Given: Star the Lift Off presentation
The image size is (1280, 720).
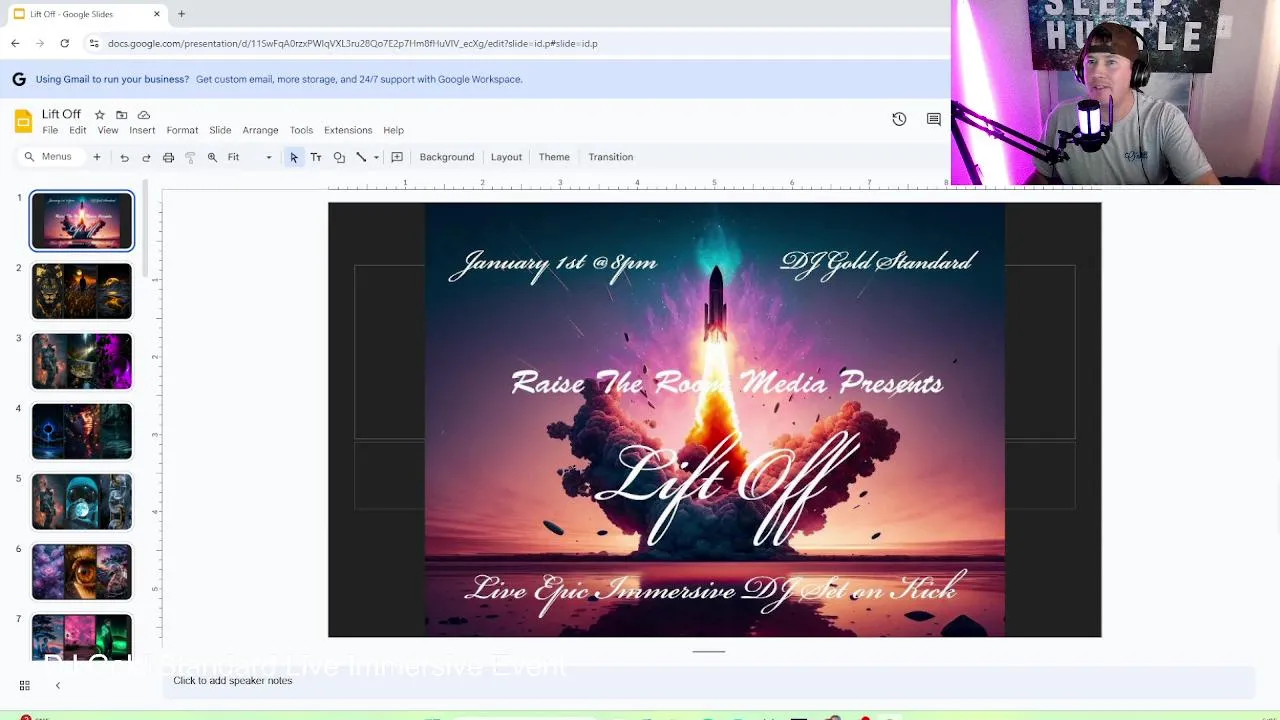Looking at the screenshot, I should pos(99,115).
